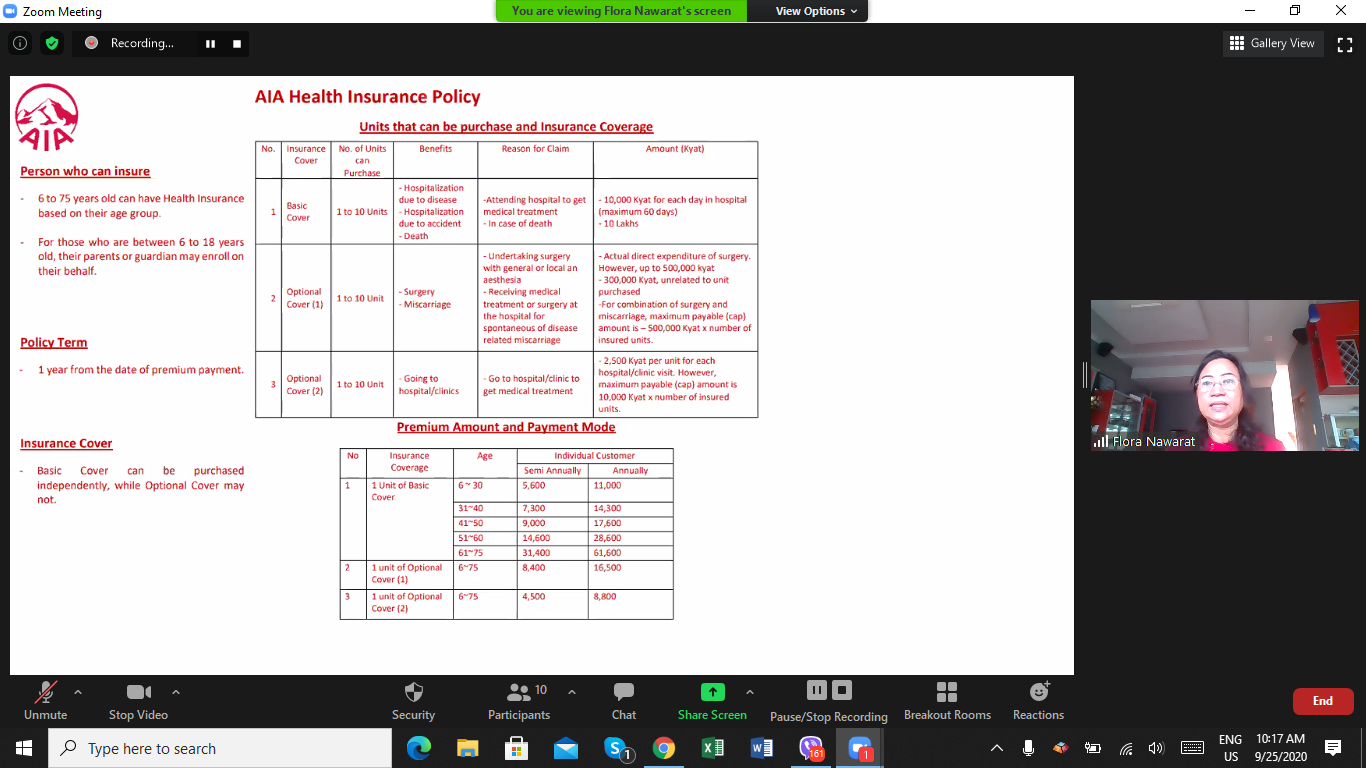Pause recording in top indicator
1366x768 pixels.
point(210,44)
